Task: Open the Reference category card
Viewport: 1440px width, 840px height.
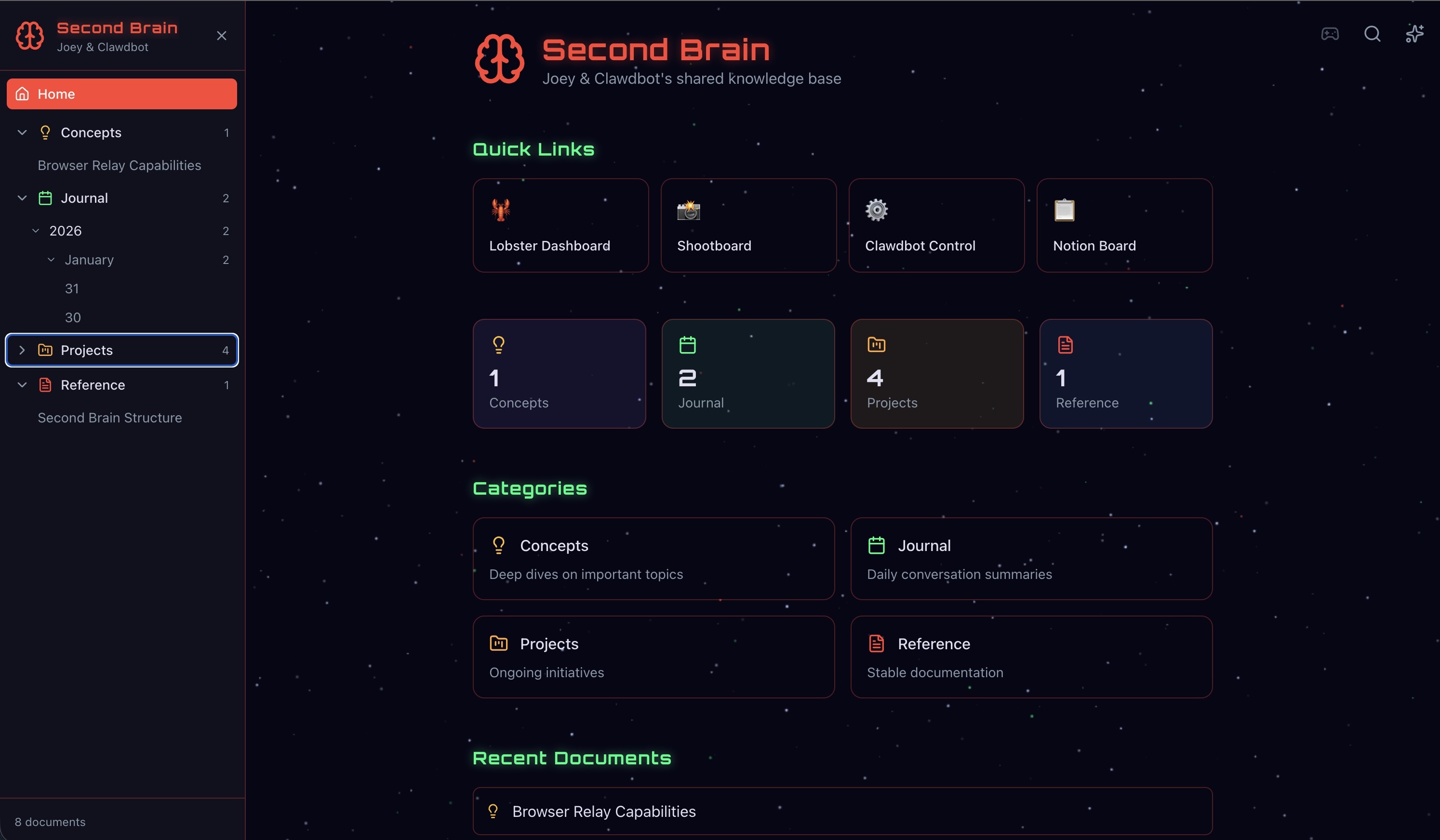Action: (x=1031, y=656)
